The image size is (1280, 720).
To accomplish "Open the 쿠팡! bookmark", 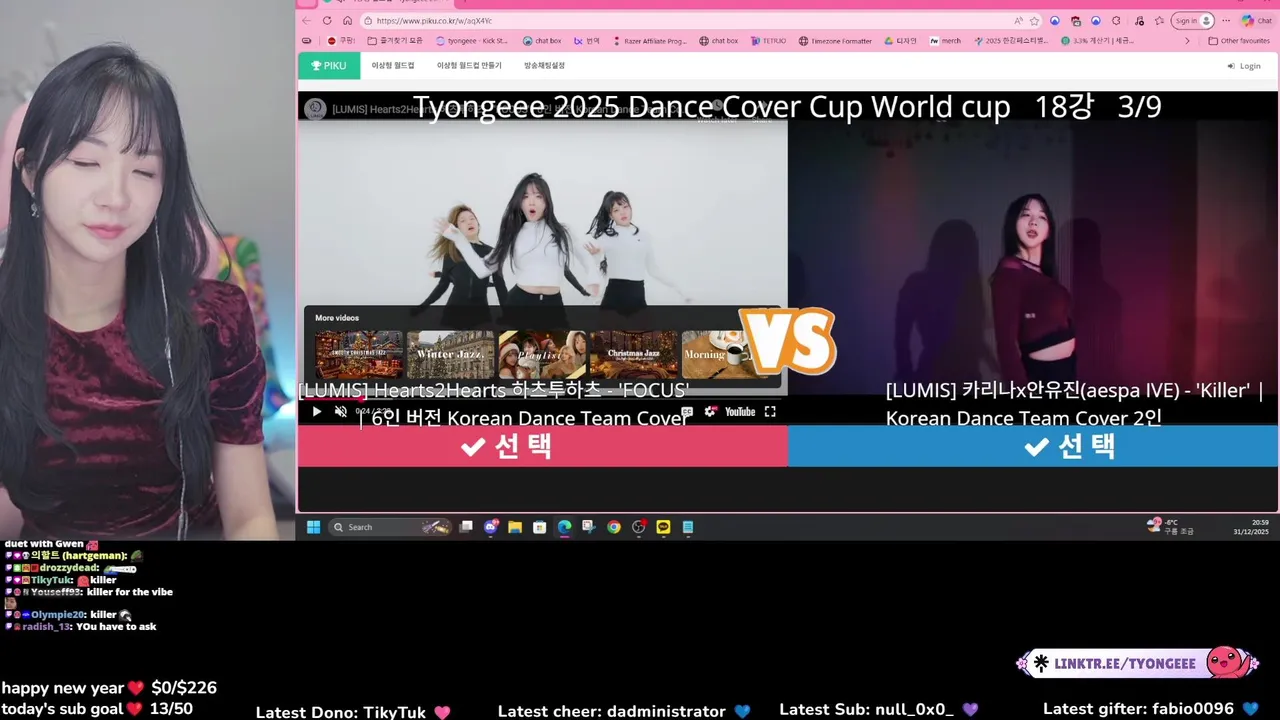I will [341, 41].
